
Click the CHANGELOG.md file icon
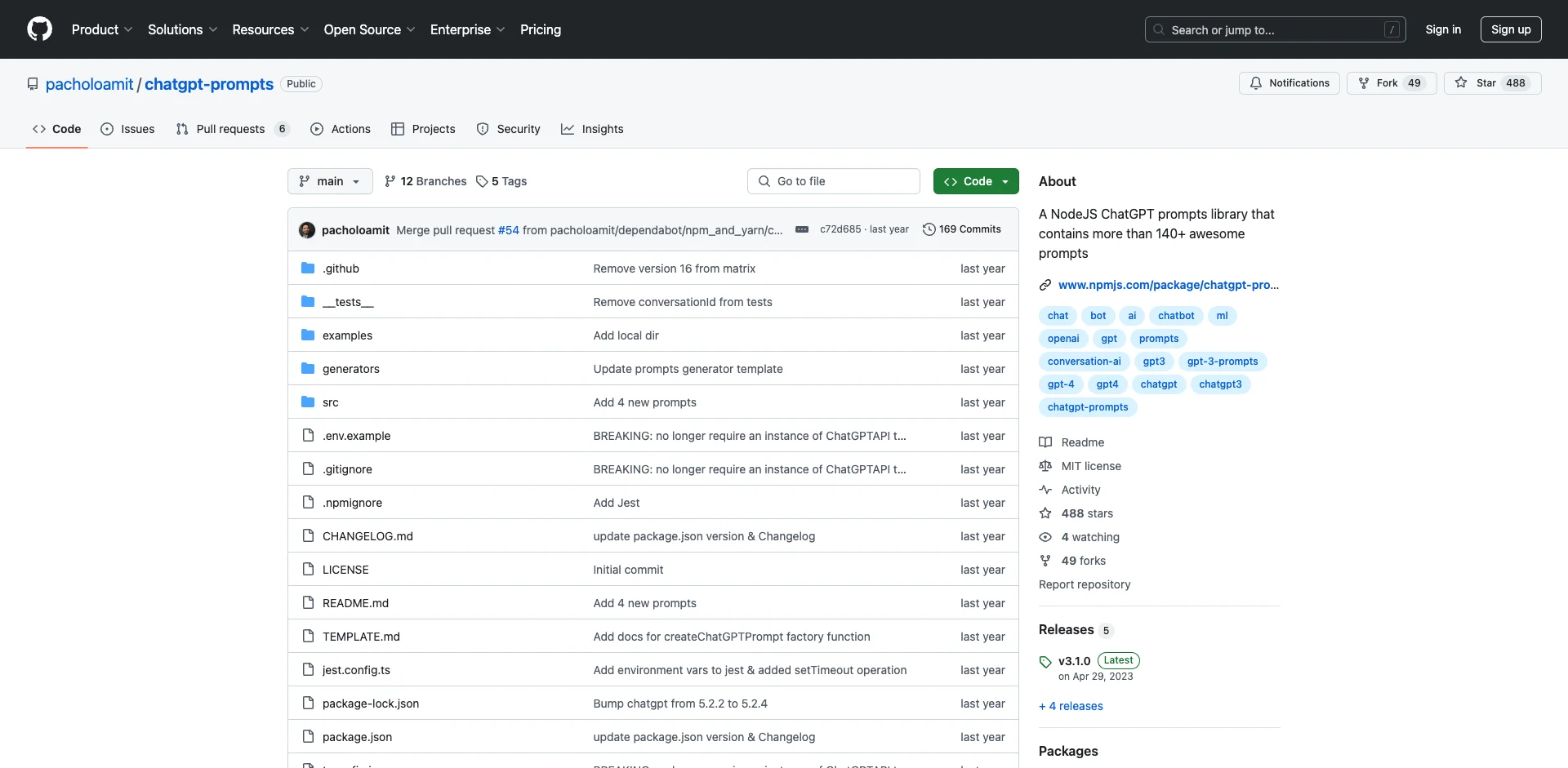(308, 535)
